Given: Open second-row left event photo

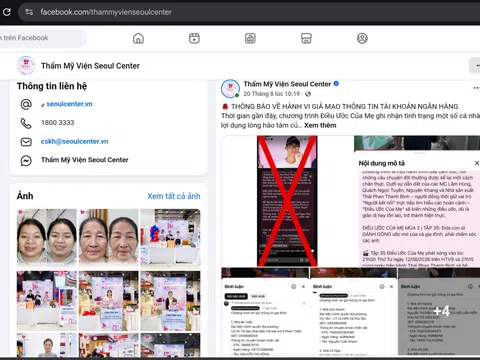Looking at the screenshot, I should click(x=47, y=301).
